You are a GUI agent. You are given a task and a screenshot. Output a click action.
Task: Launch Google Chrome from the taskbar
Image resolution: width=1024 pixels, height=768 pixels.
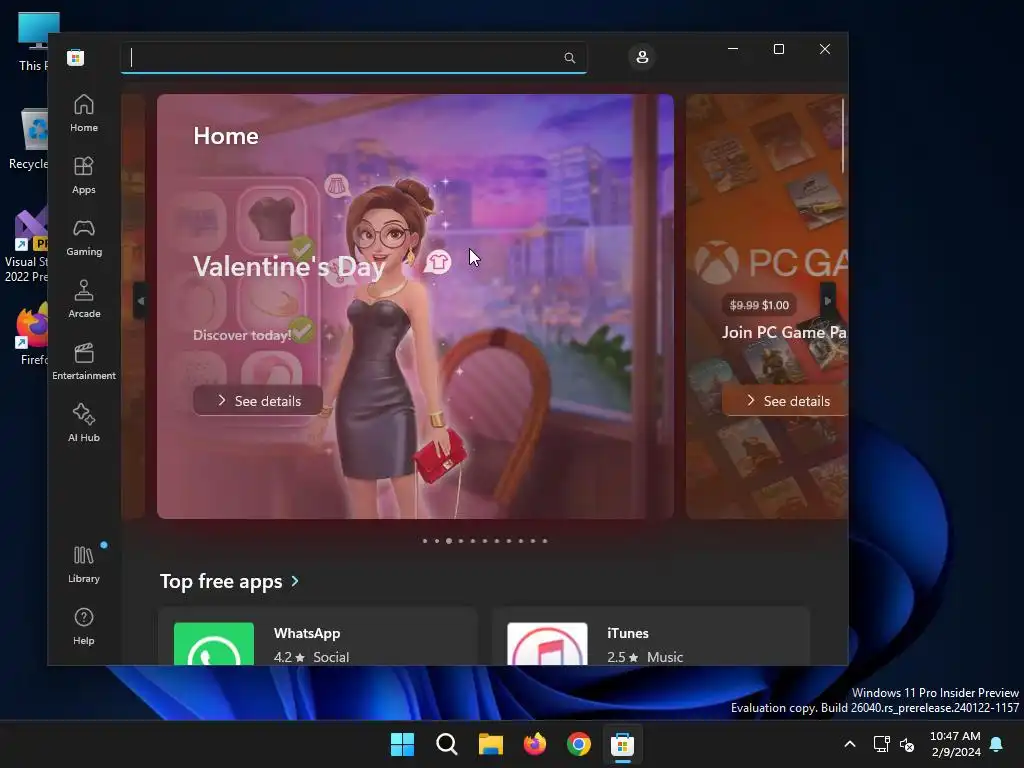tap(579, 744)
